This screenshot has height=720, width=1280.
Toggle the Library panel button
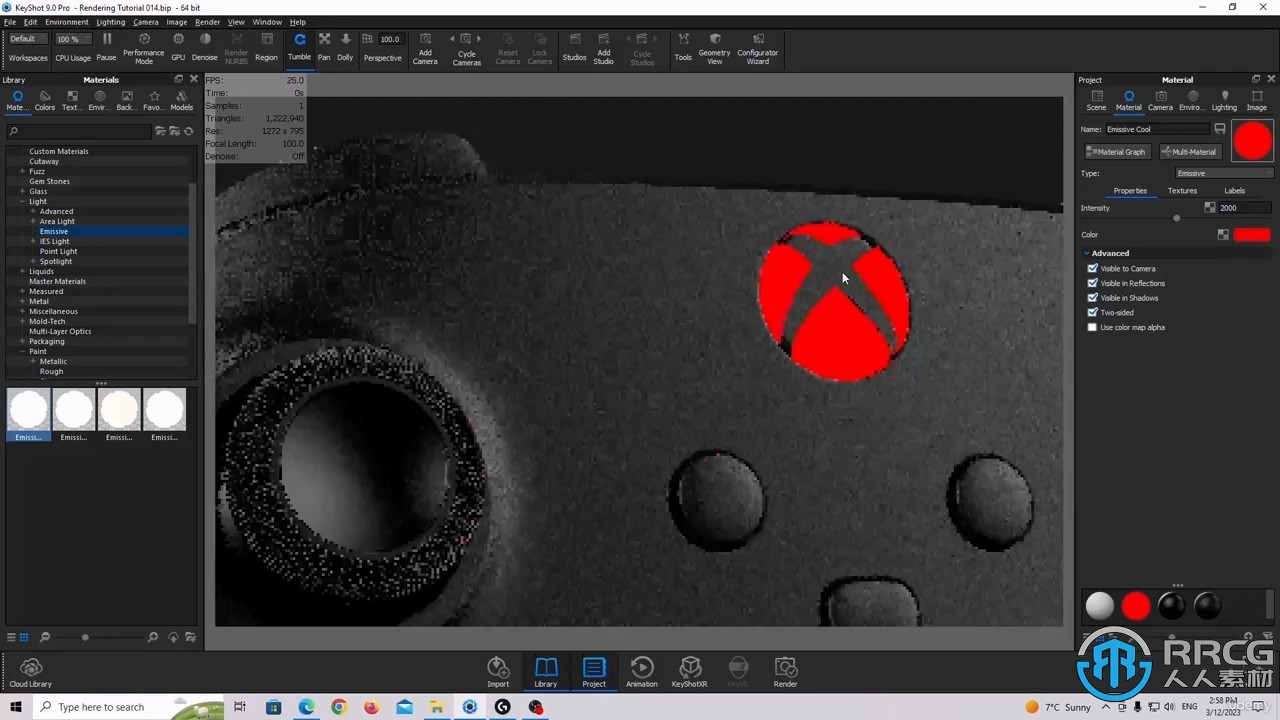coord(545,671)
